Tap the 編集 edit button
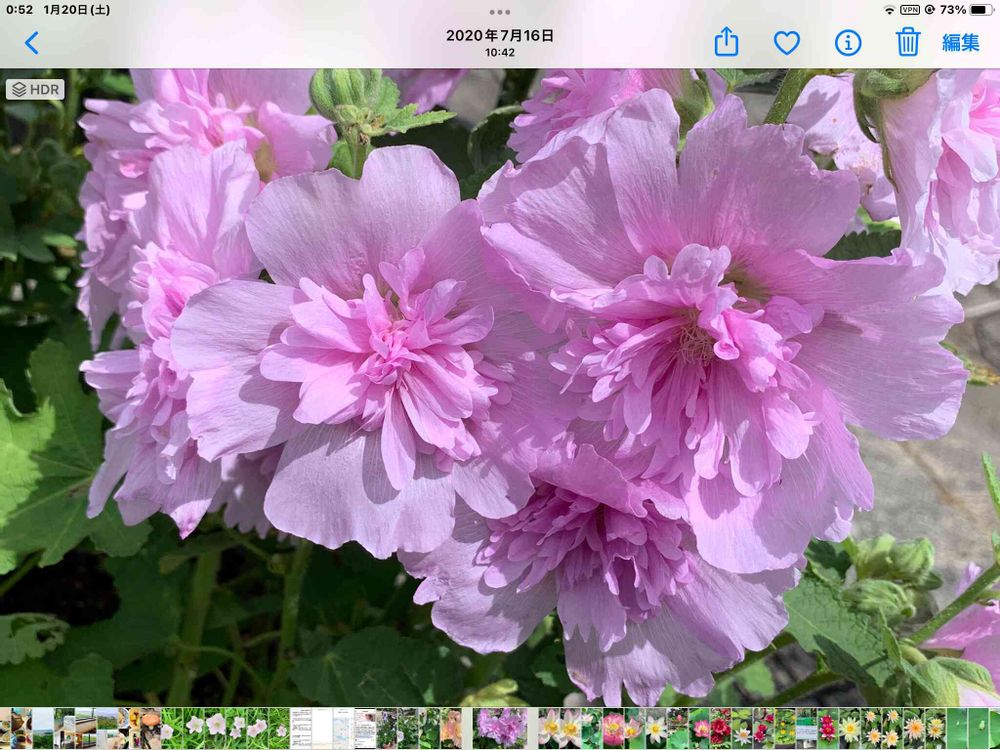This screenshot has width=1000, height=750. click(960, 43)
